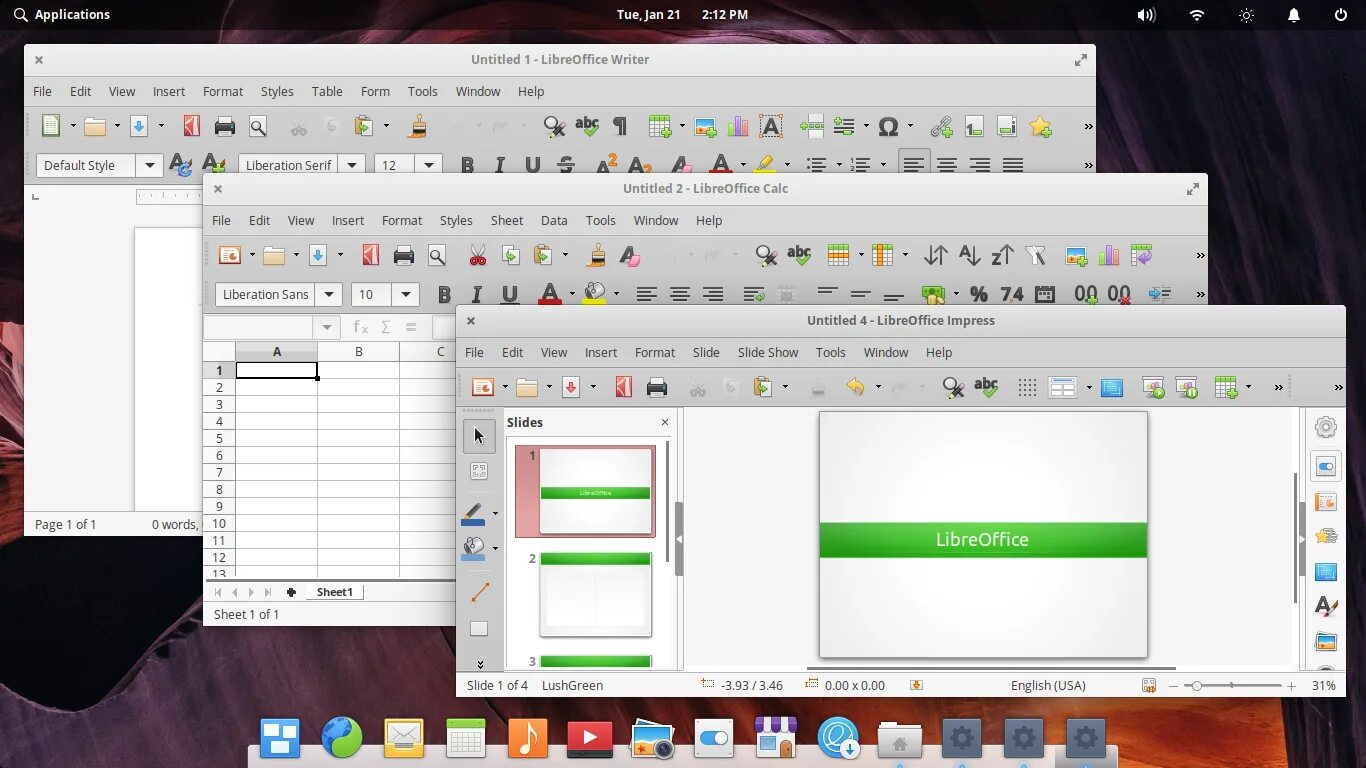Screen dimensions: 1366x768
Task: Click Calc background color yellow swatch
Action: [x=595, y=294]
